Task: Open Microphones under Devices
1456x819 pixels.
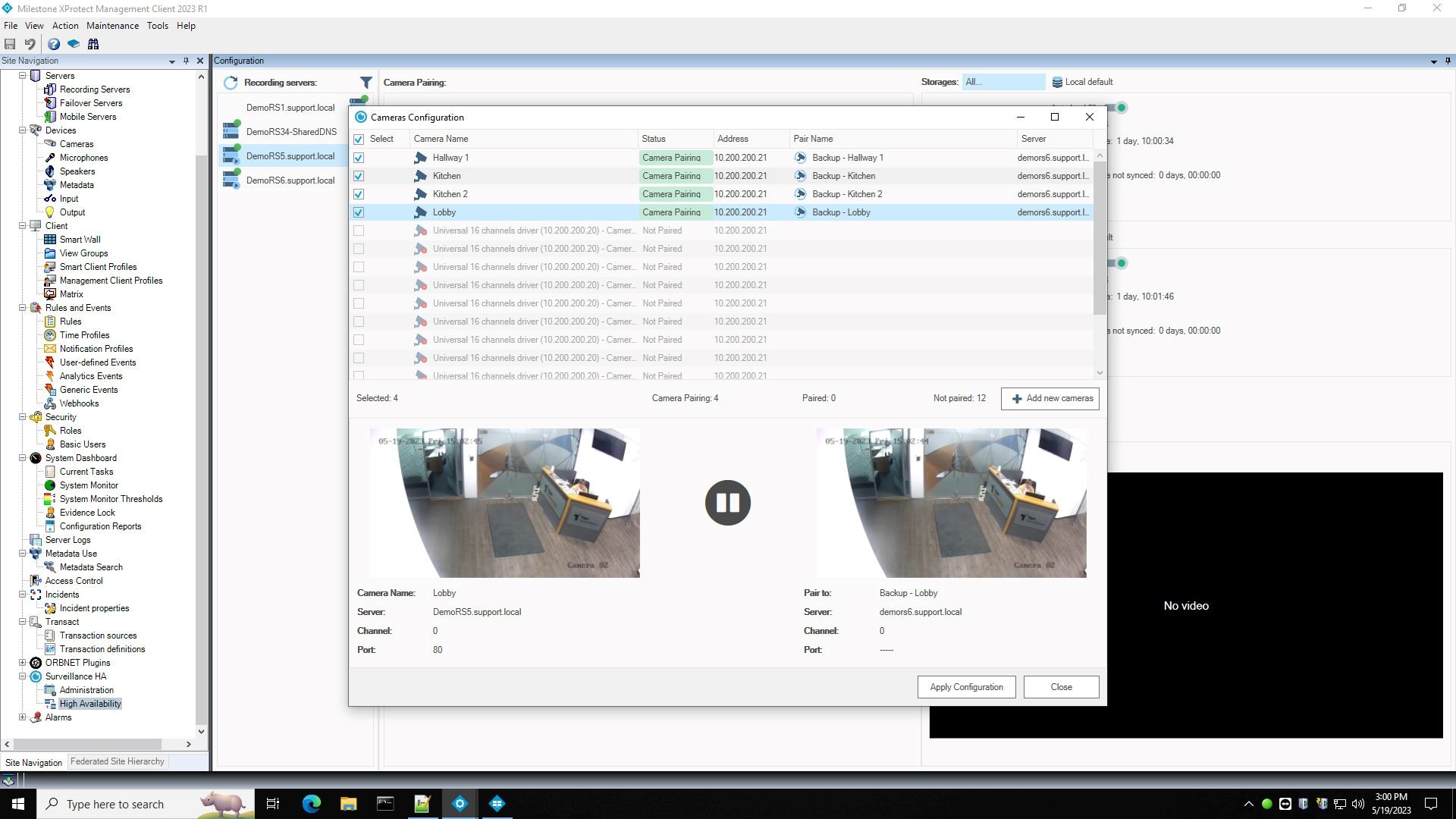Action: [83, 158]
